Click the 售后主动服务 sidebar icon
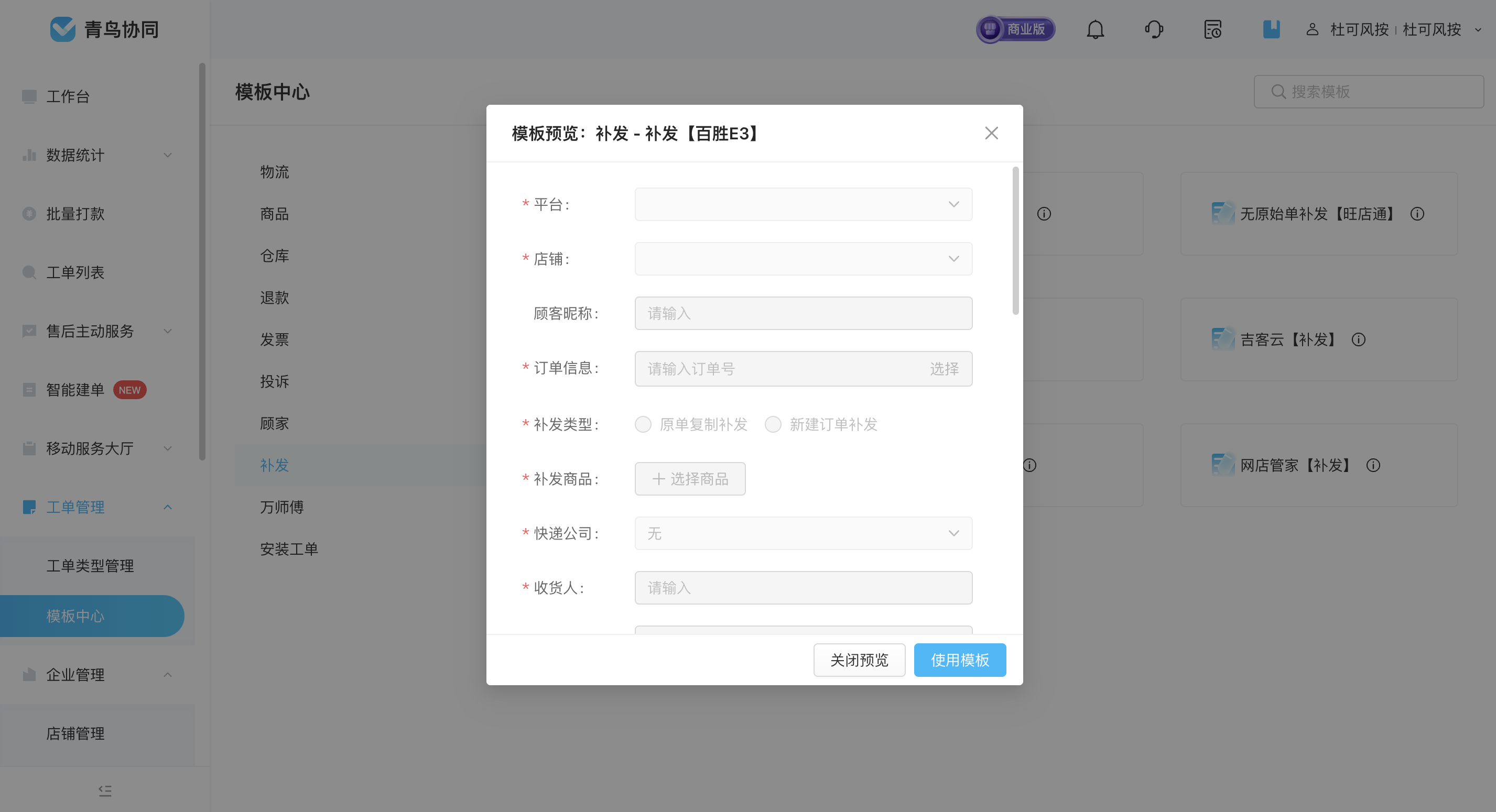 pos(29,331)
